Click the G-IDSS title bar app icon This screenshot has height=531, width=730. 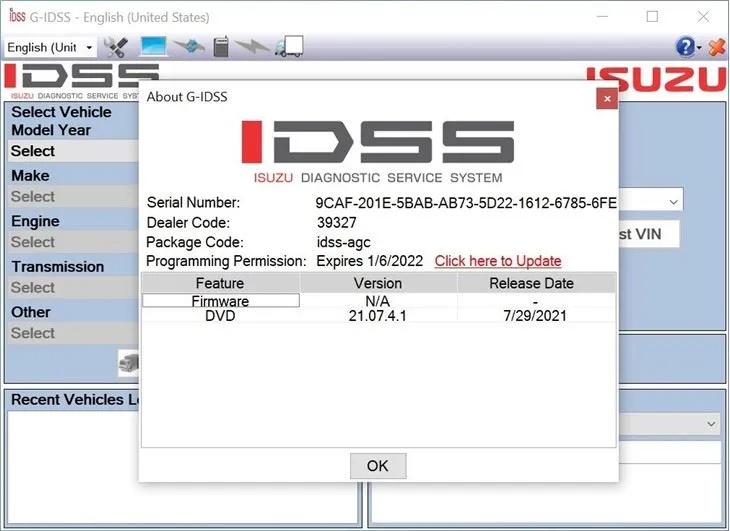[x=17, y=17]
